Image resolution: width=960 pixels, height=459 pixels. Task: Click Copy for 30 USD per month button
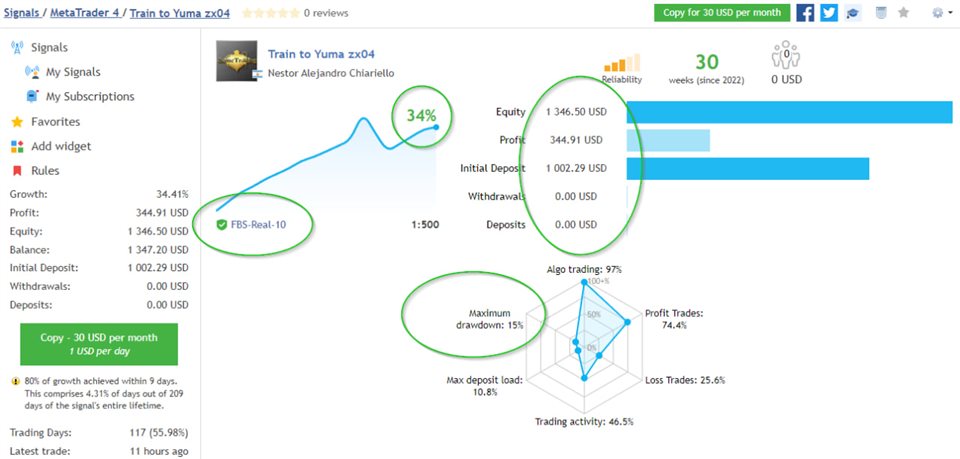(722, 13)
